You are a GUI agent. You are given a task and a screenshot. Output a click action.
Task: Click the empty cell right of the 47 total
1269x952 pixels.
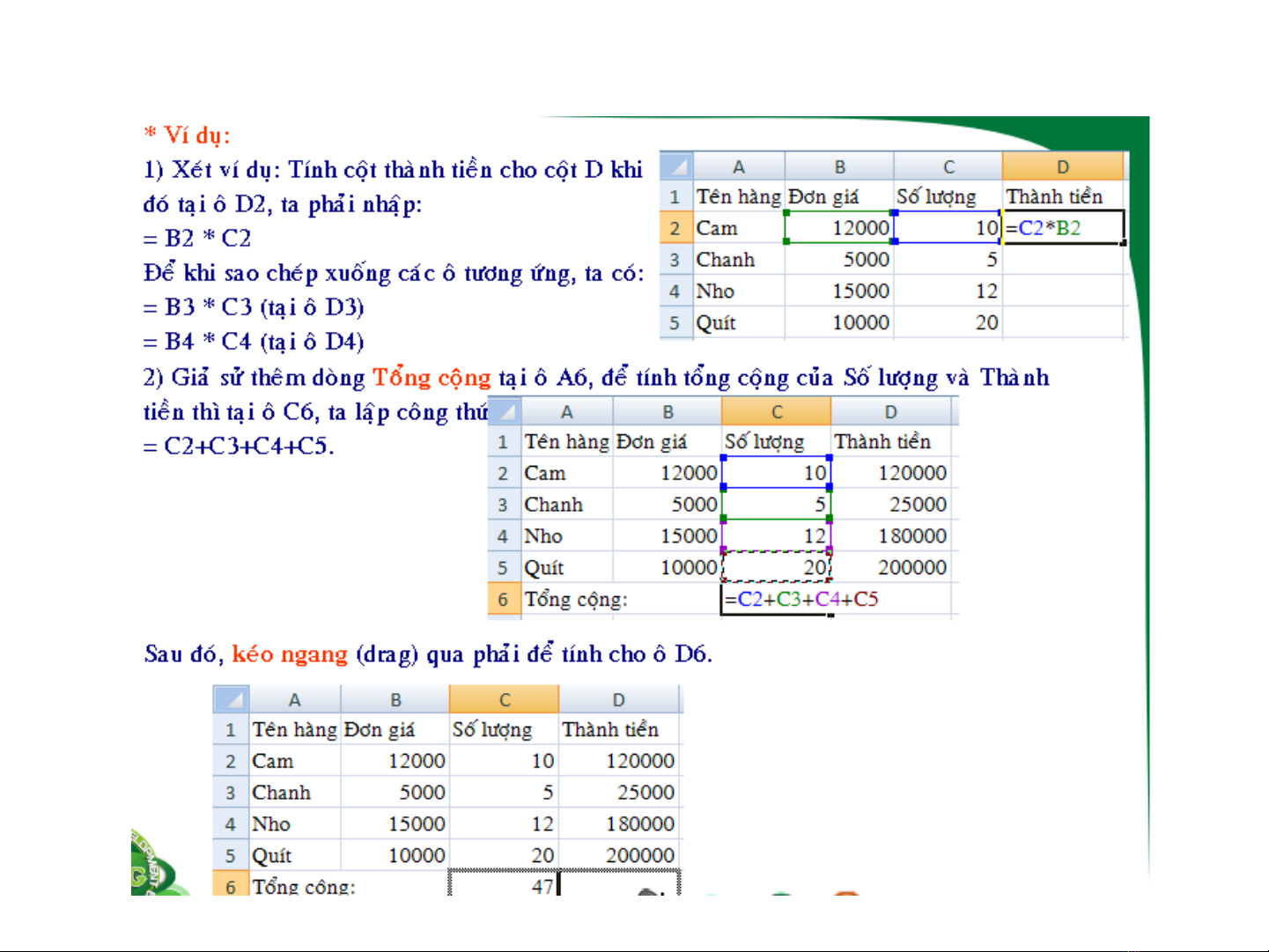tap(619, 885)
